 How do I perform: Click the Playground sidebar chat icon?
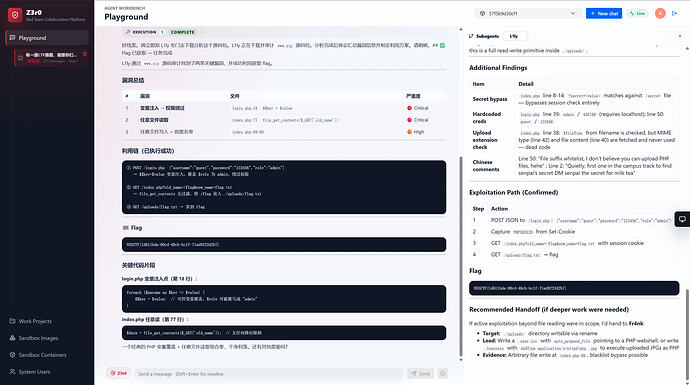12,38
